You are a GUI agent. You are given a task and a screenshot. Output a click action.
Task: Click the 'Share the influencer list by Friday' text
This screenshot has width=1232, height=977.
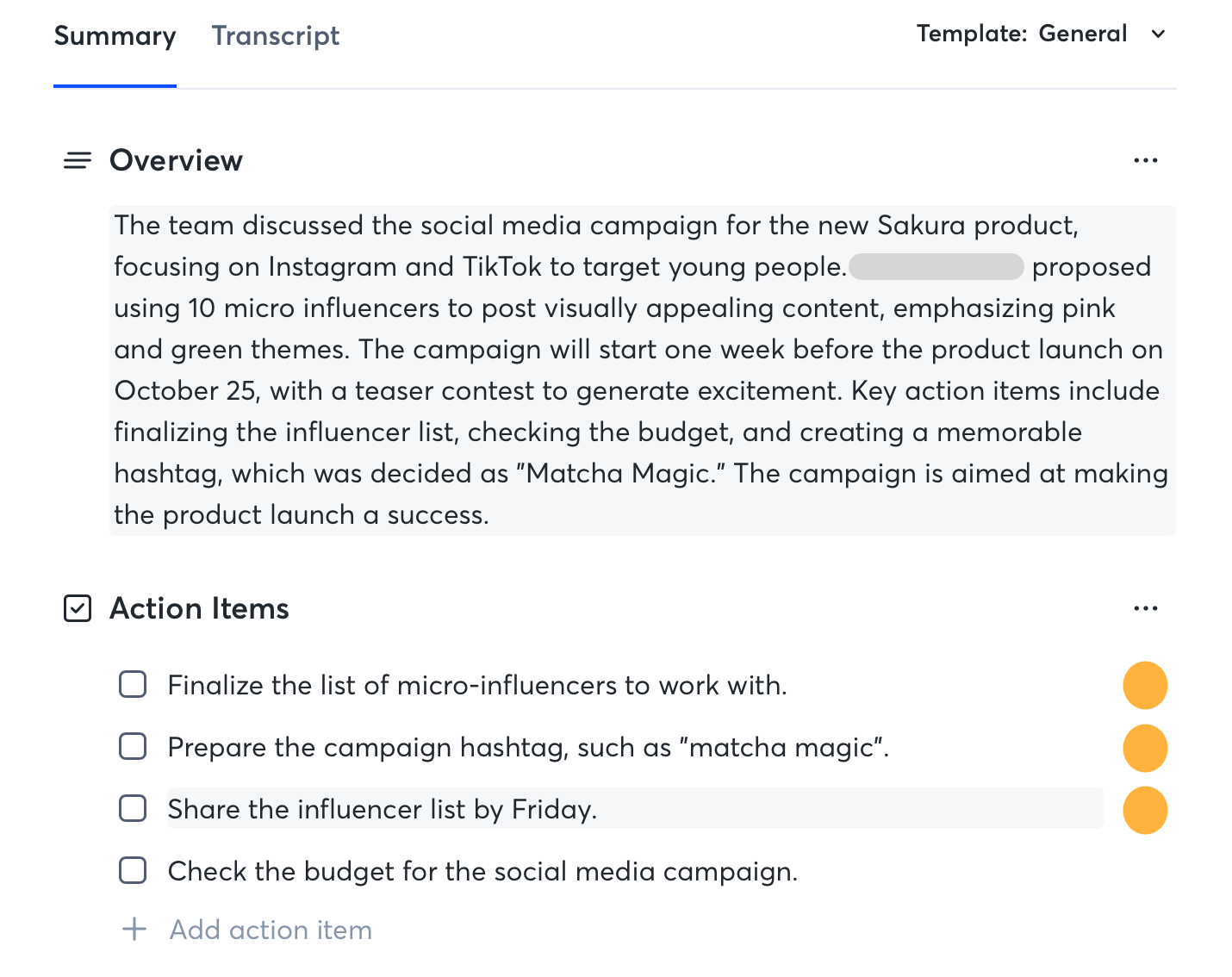click(x=382, y=810)
